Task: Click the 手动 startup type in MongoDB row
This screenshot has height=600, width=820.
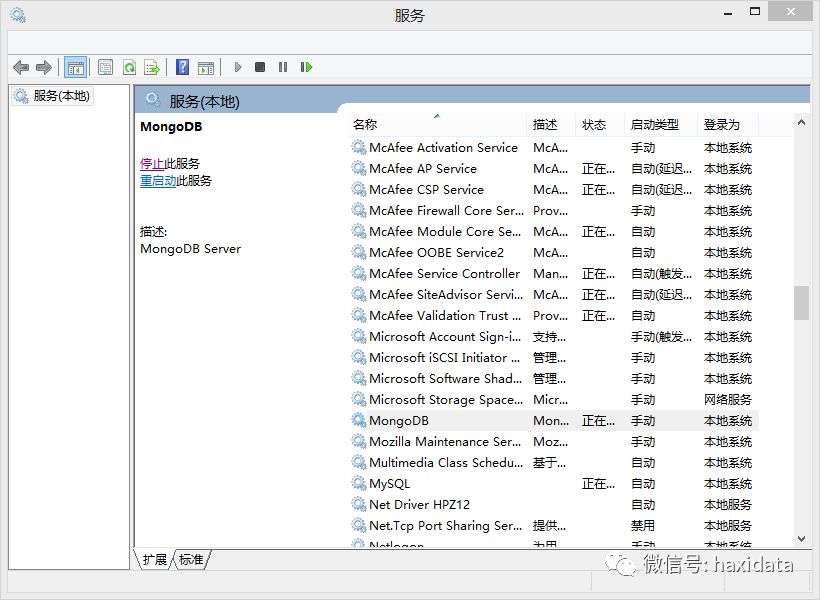Action: [643, 421]
